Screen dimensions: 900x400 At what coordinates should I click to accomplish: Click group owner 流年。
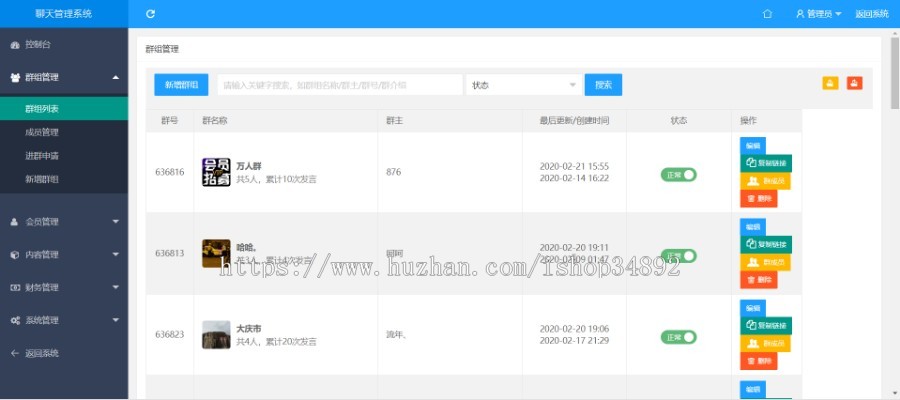(x=397, y=335)
